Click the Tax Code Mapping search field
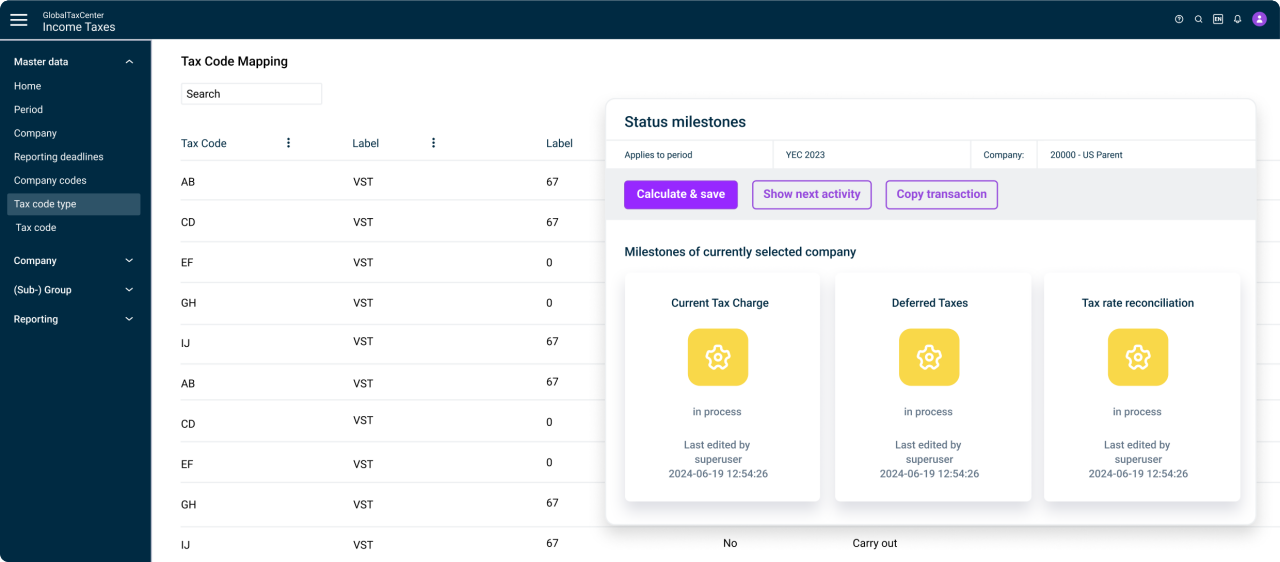 tap(251, 94)
